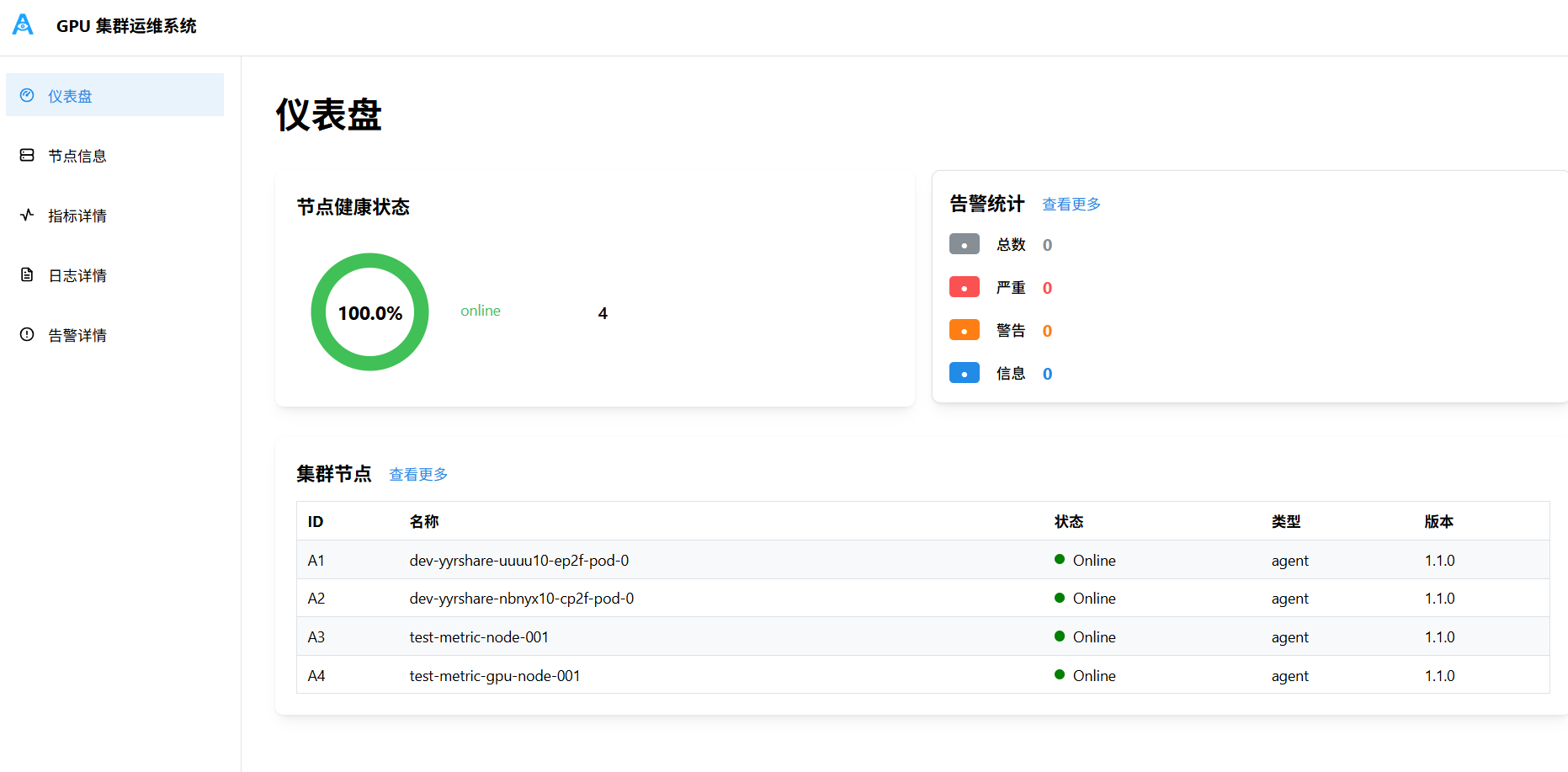Click the red 严重 alarm badge icon
Viewport: 1568px width, 772px height.
point(965,287)
